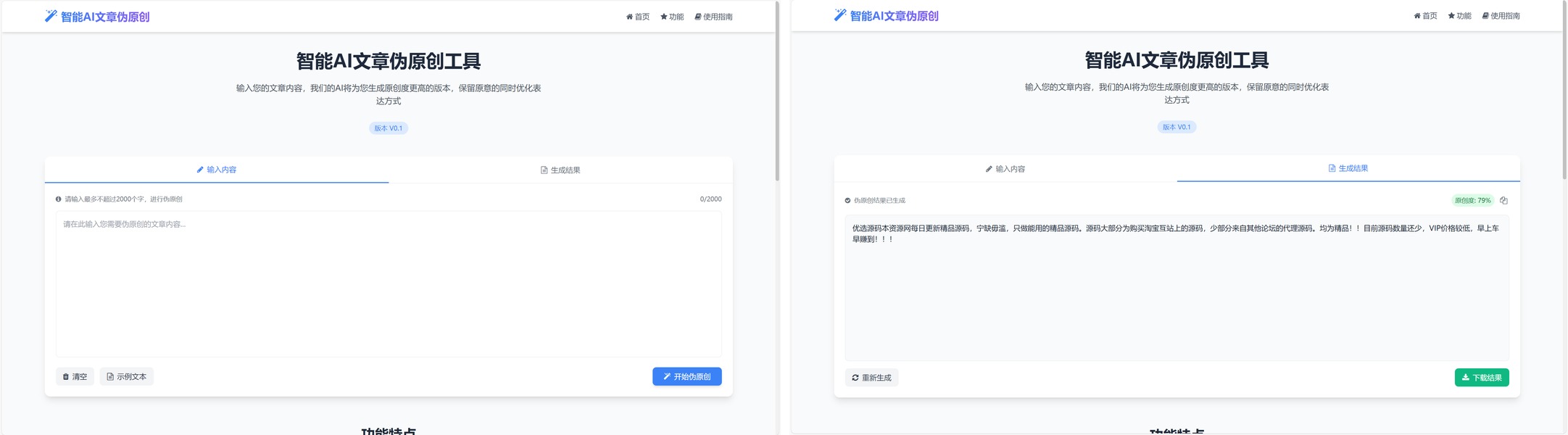Click the 开始伪原创 button
The image size is (1568, 435).
(687, 377)
